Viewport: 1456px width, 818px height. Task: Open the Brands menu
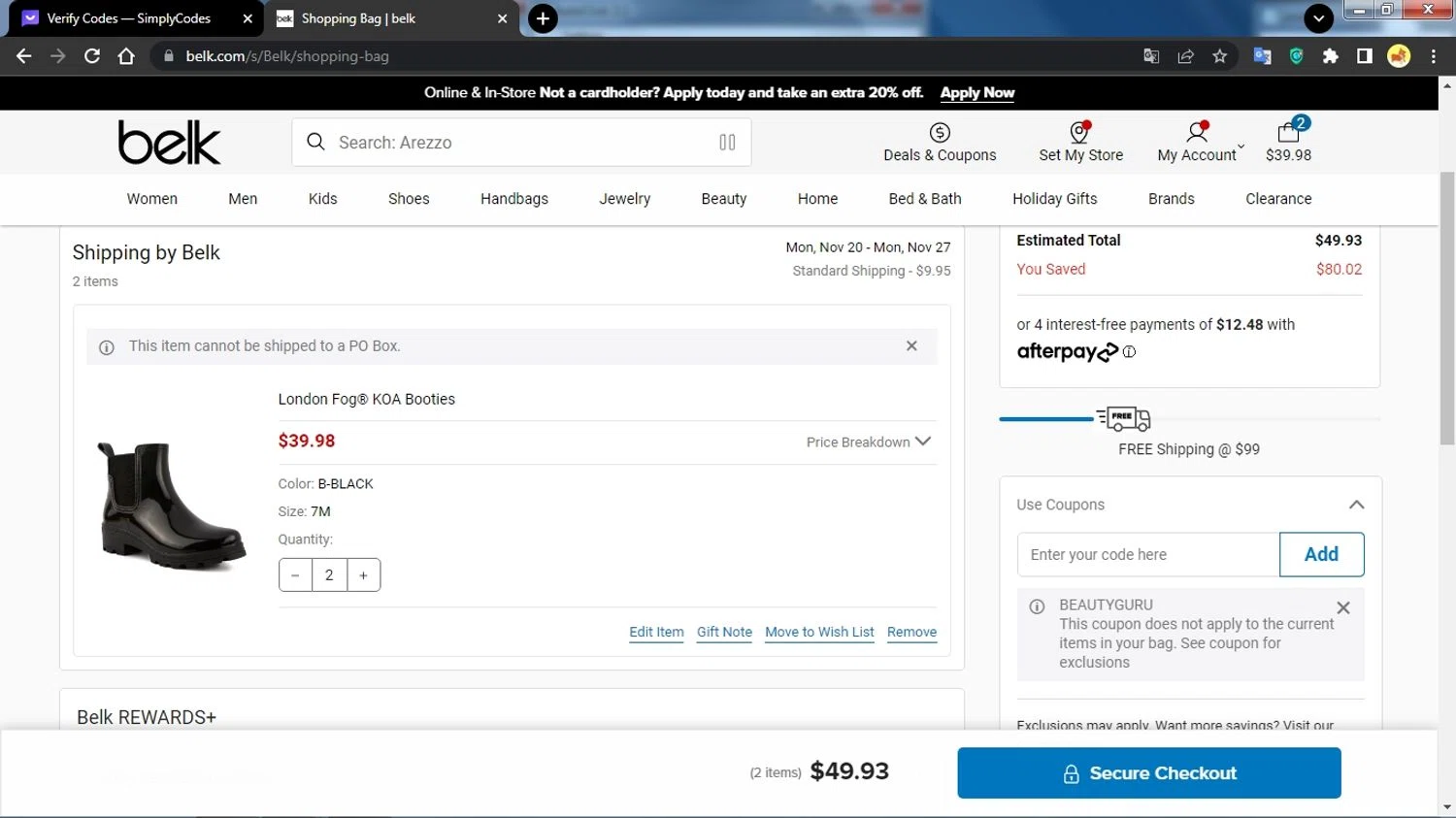point(1172,199)
